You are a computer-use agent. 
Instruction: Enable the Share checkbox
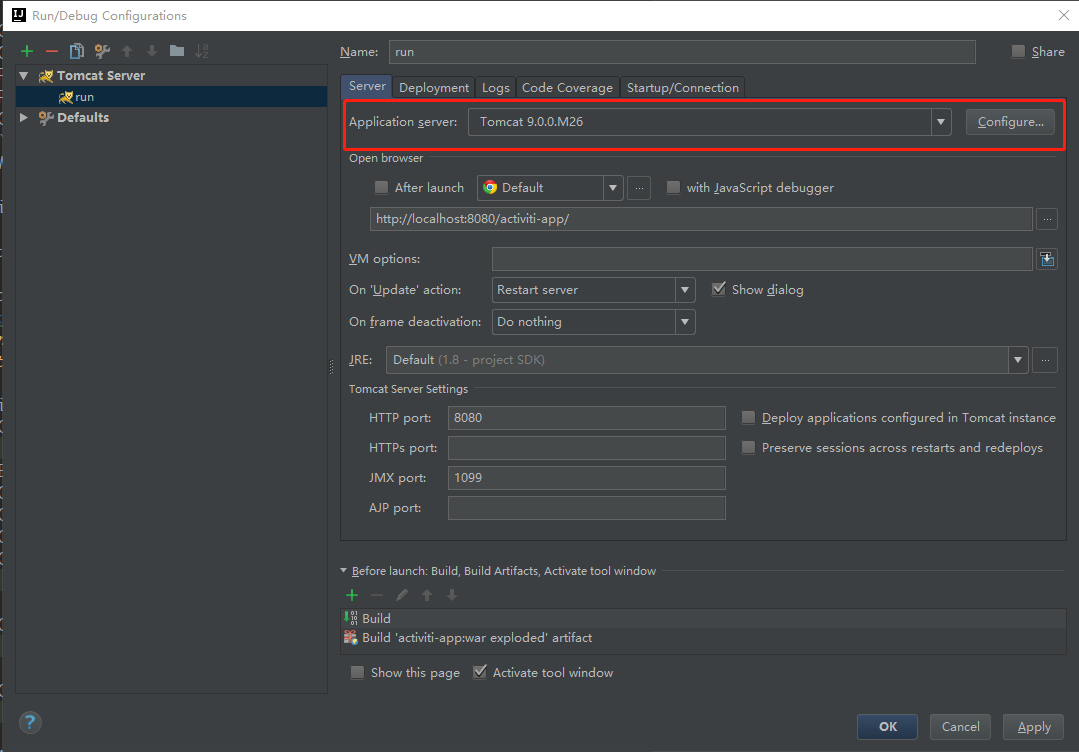tap(1018, 52)
